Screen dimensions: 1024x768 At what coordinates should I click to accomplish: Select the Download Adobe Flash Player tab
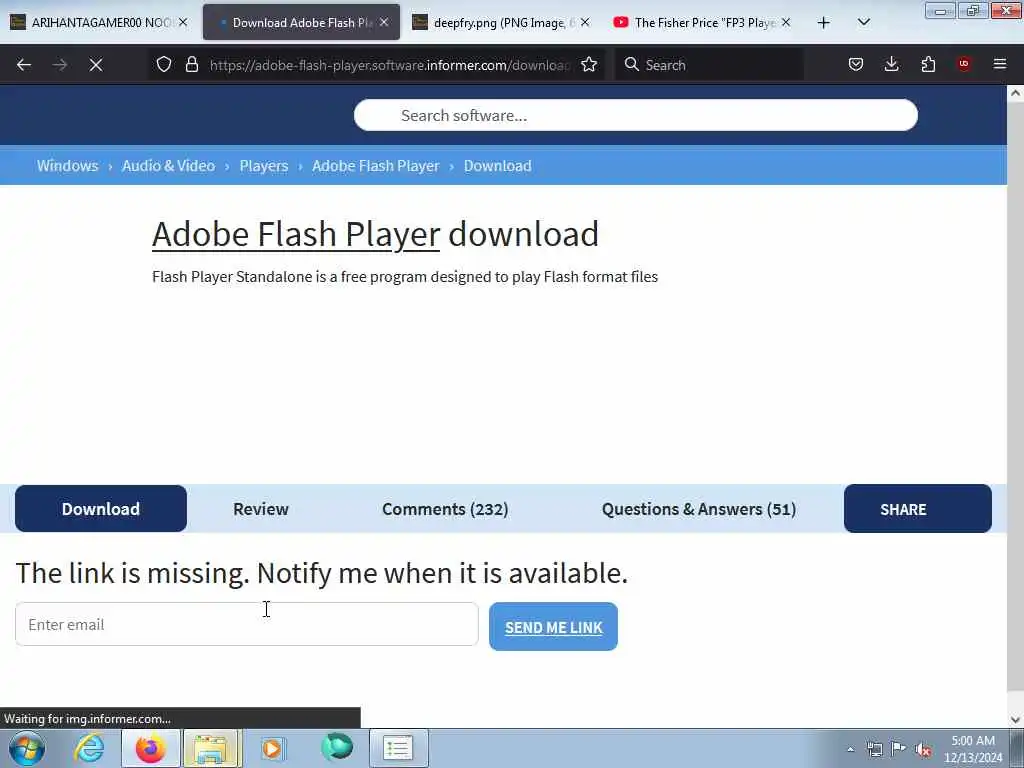(301, 22)
